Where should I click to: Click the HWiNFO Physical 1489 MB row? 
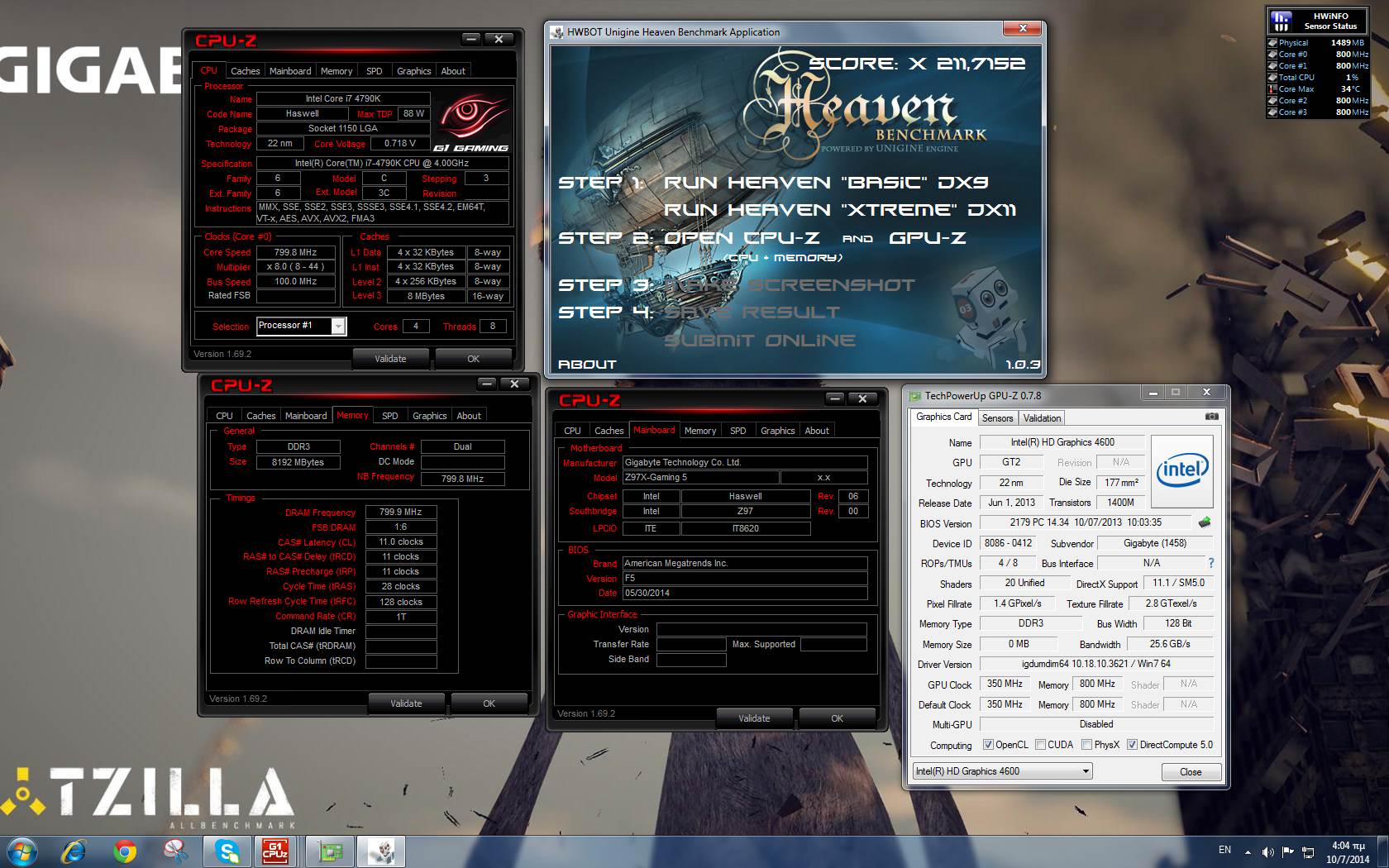[1318, 43]
